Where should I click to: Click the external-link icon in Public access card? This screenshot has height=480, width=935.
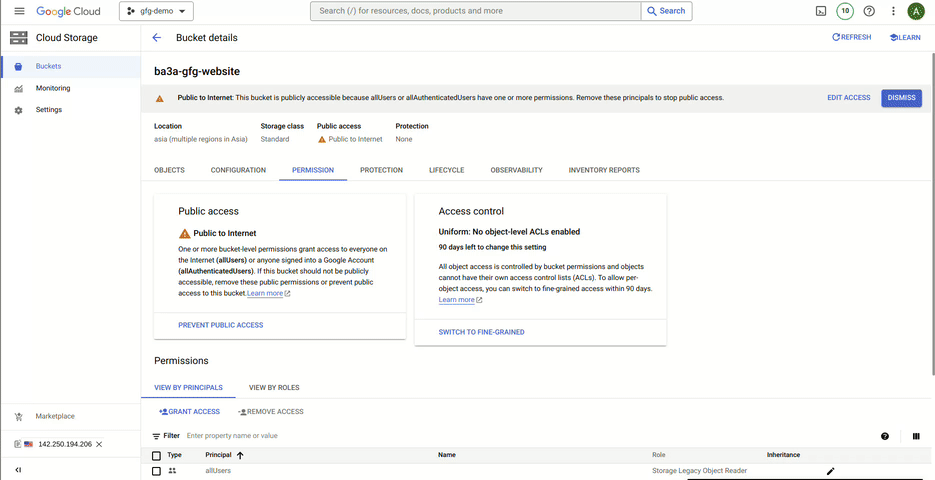pos(287,294)
